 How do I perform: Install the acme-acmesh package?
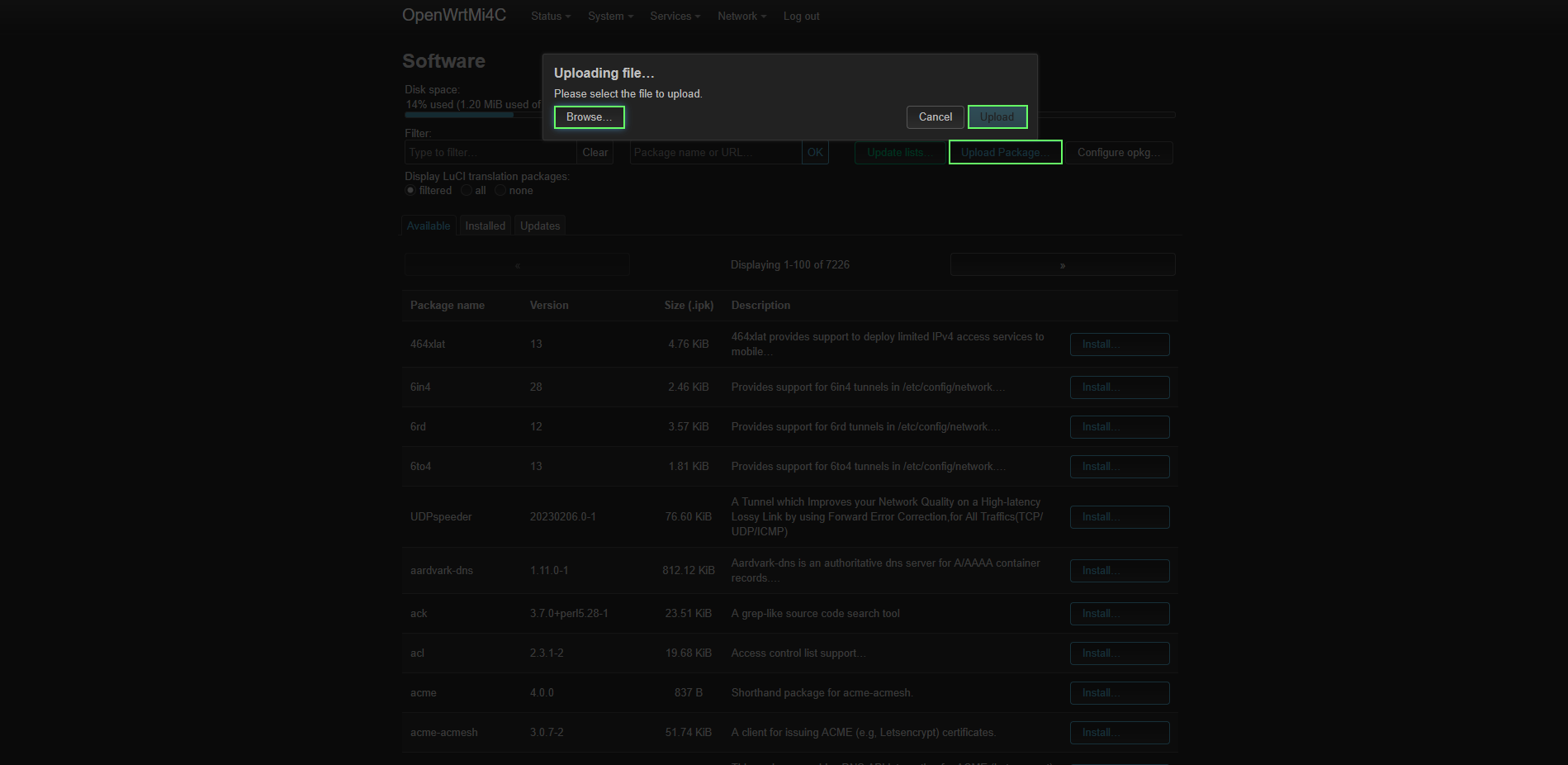1120,733
